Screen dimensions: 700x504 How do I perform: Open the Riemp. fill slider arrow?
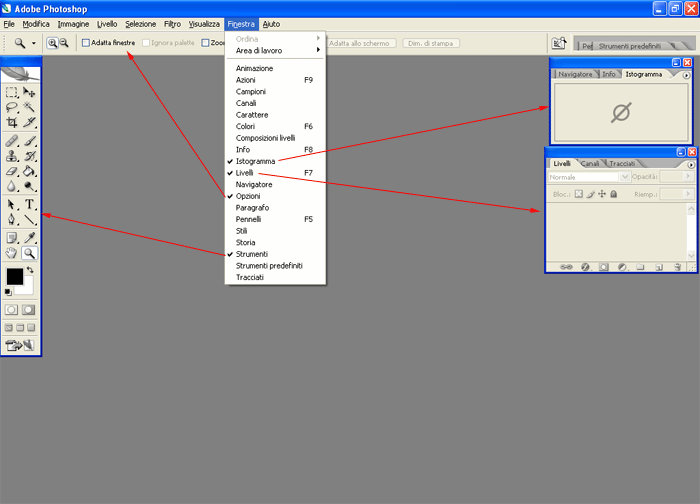(x=688, y=194)
